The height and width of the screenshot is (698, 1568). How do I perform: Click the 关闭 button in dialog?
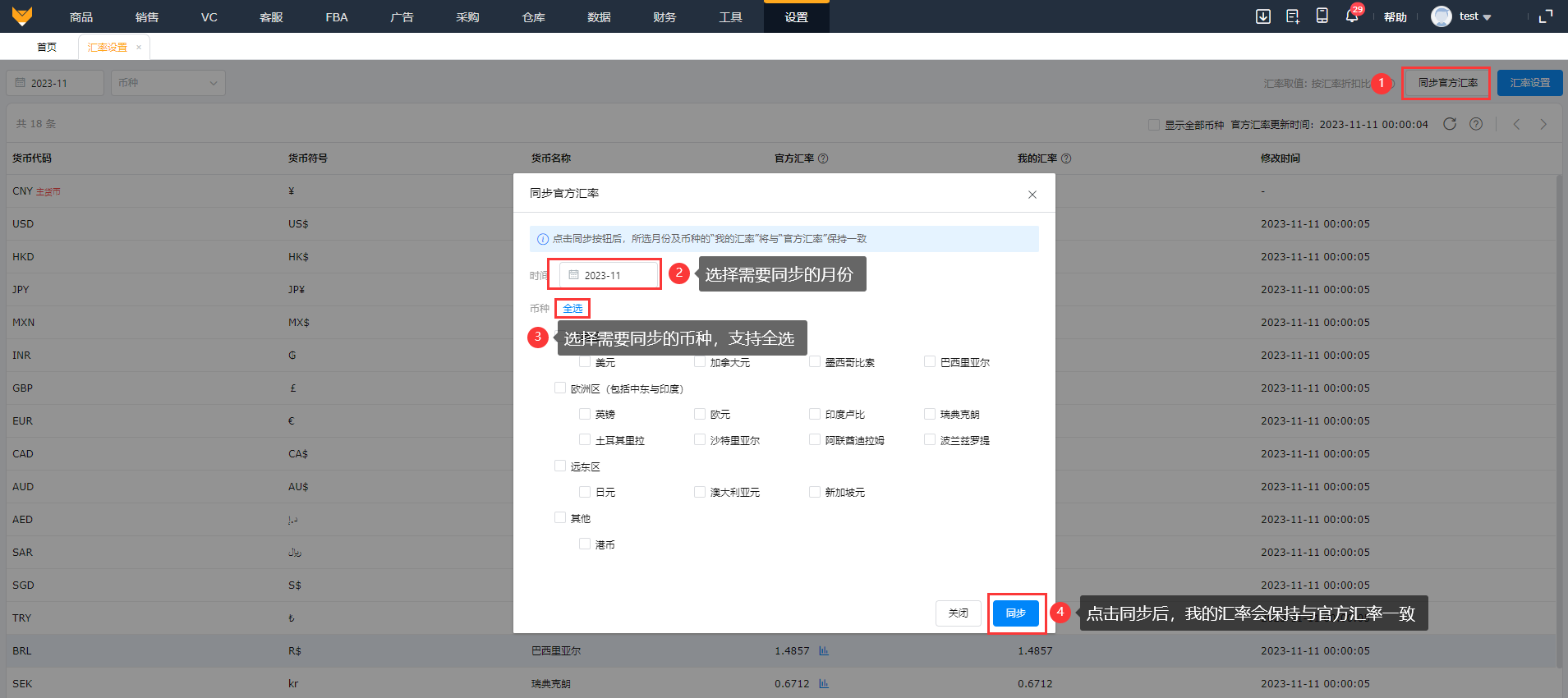[958, 613]
